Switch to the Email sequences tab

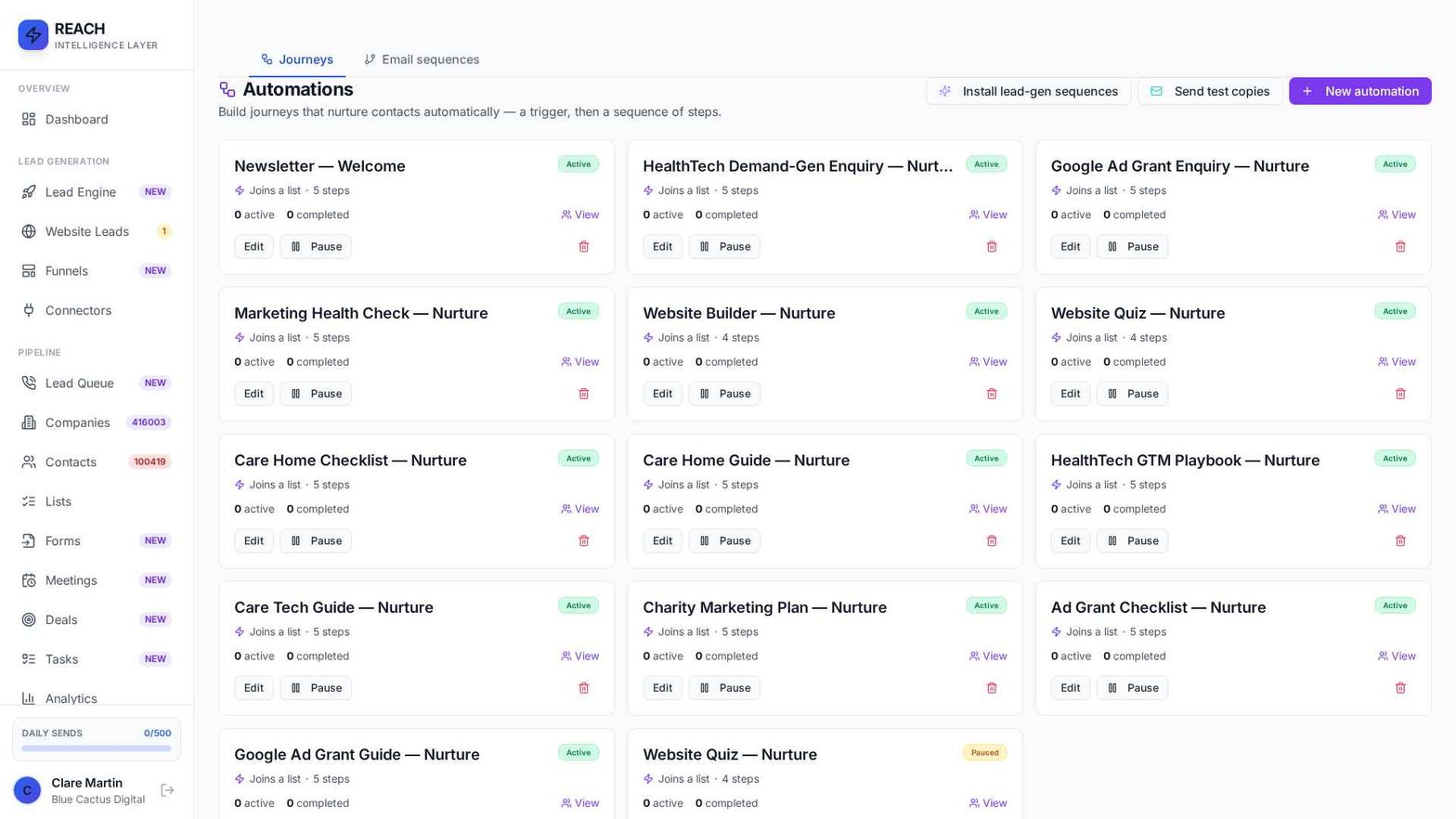(422, 59)
